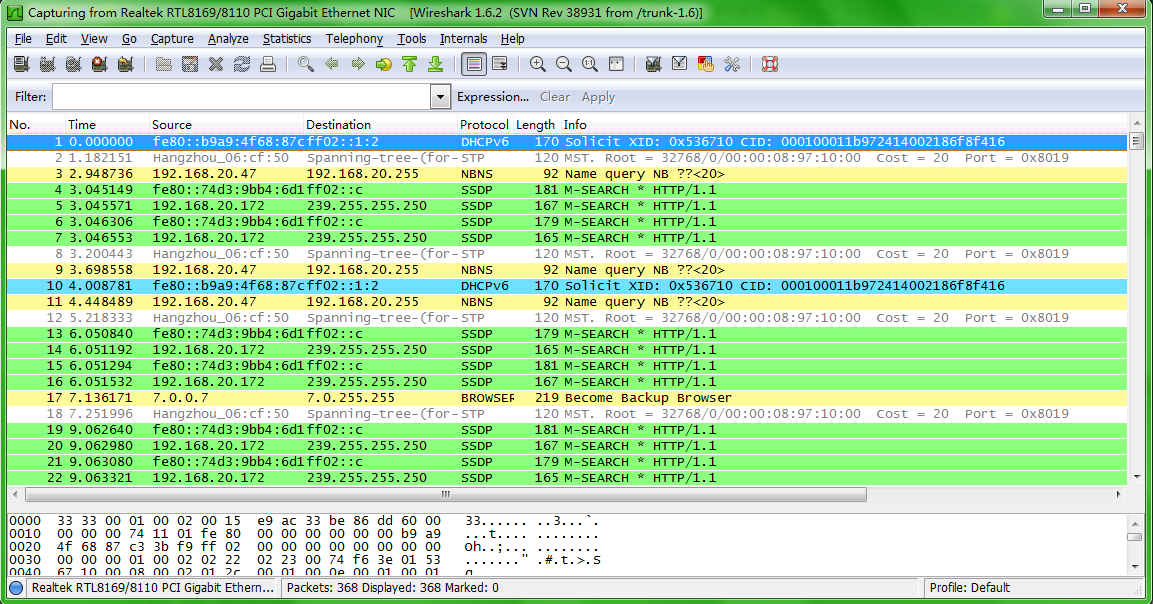Viewport: 1153px width, 604px height.
Task: Edit capture filters from the toolbar
Action: (653, 65)
